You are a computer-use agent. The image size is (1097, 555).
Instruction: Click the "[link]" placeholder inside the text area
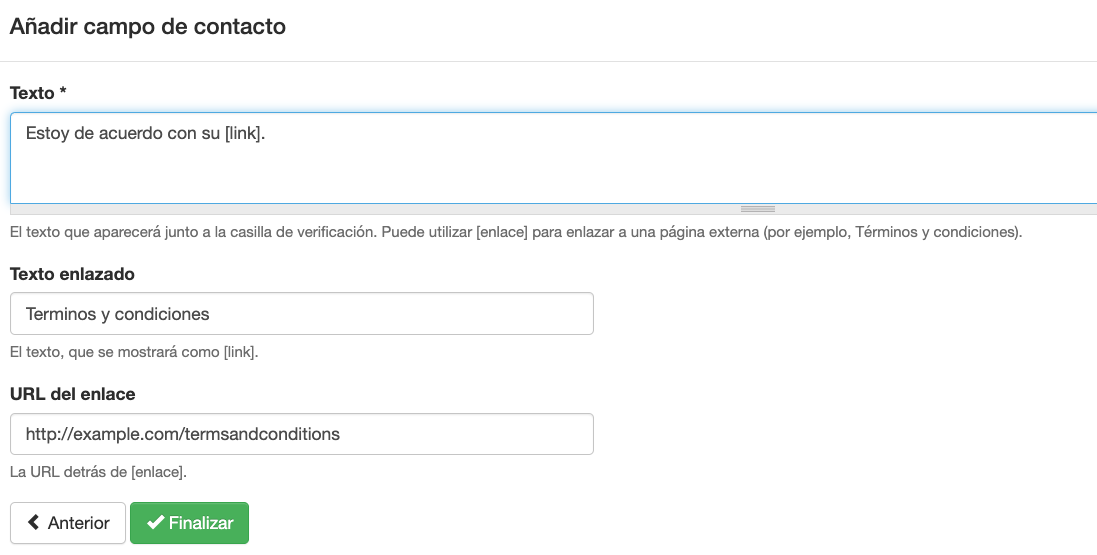(244, 133)
